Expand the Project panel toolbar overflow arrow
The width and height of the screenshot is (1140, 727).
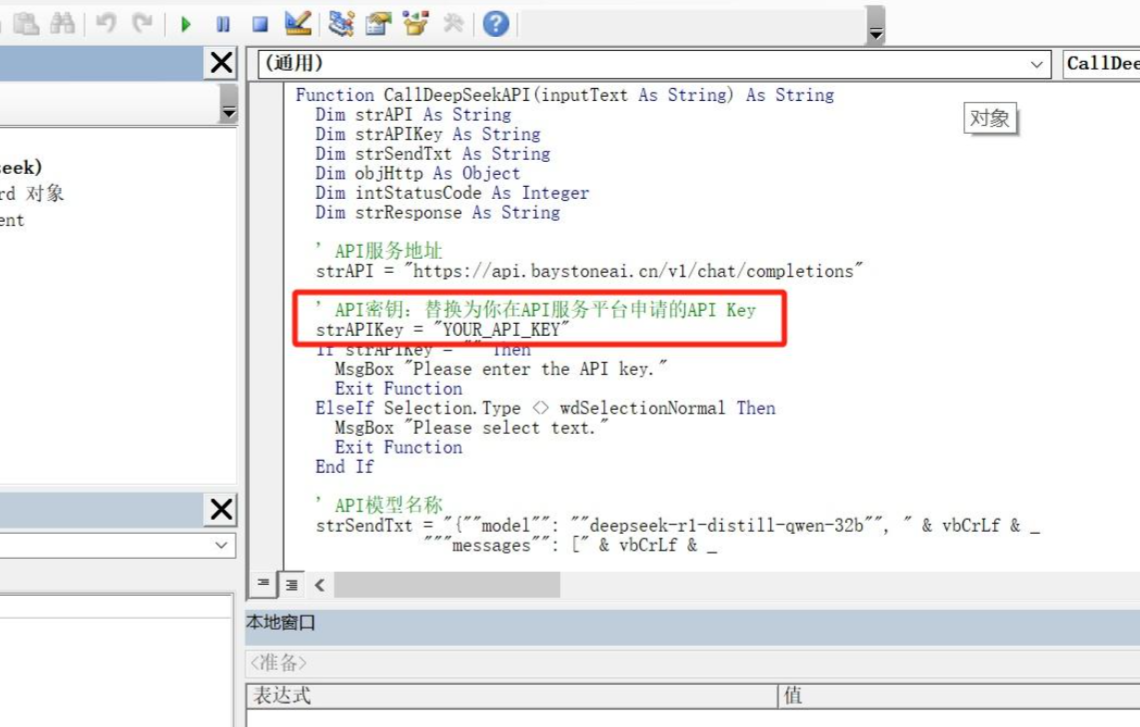pos(229,104)
